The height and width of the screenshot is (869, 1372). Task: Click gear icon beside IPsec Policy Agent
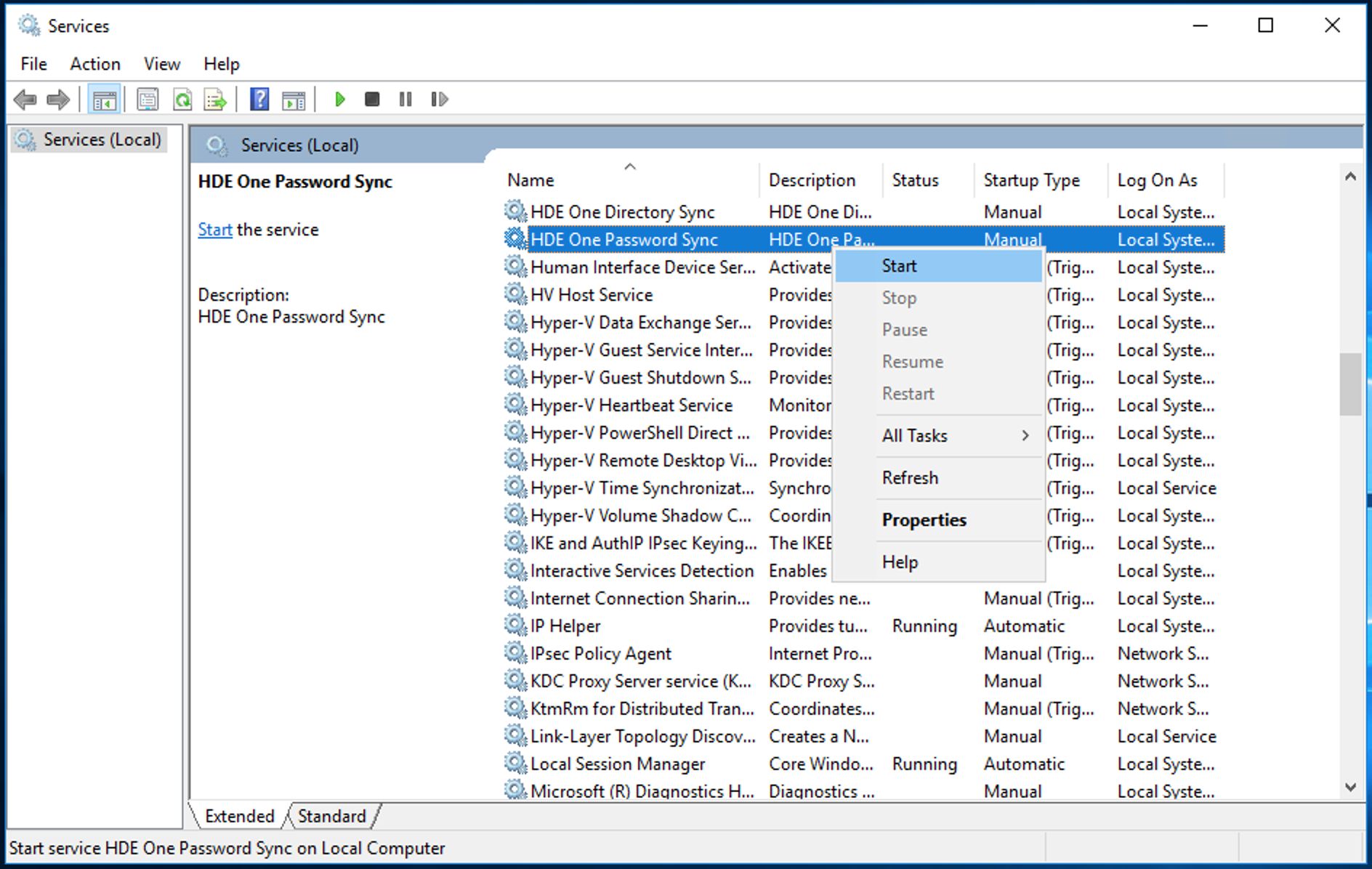[x=515, y=653]
